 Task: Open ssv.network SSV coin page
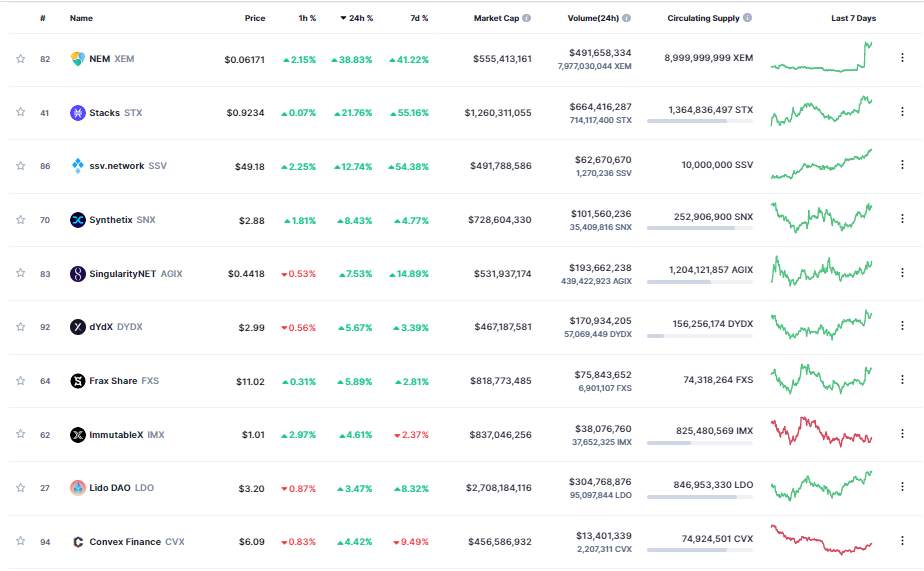(128, 166)
